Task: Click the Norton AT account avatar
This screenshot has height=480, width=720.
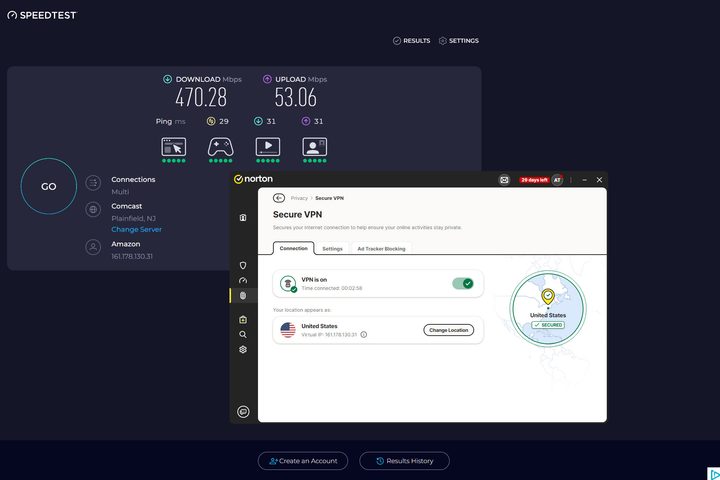Action: 557,180
